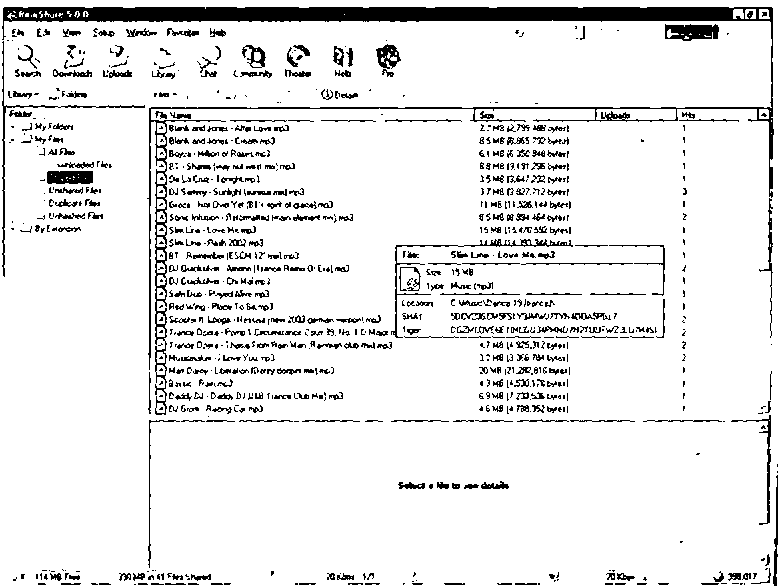Open the Setup menu

(103, 33)
